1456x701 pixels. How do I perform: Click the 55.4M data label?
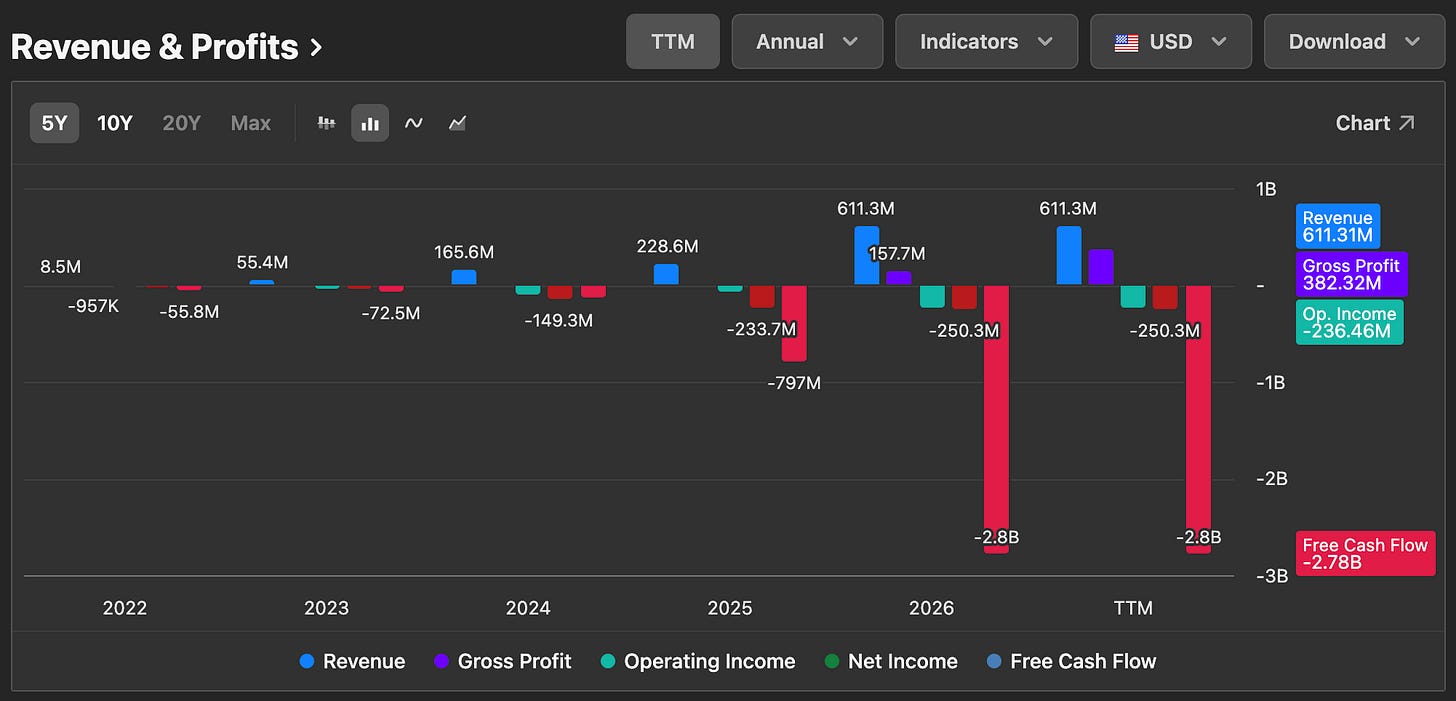click(262, 262)
